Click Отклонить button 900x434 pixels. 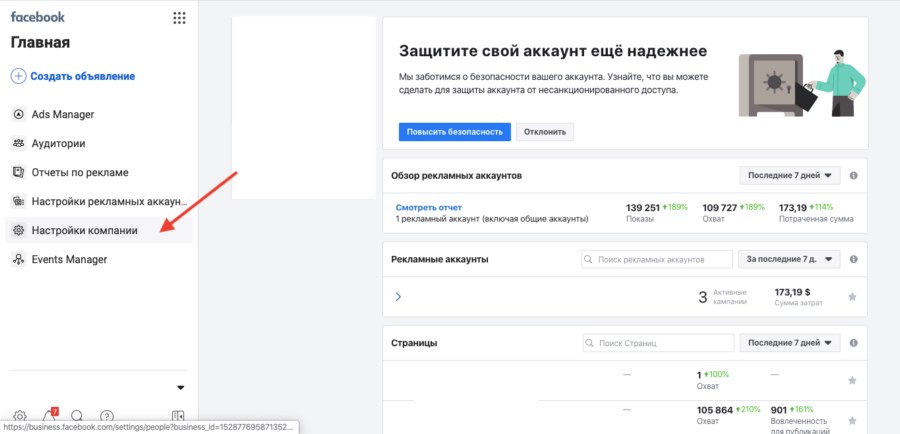(545, 131)
